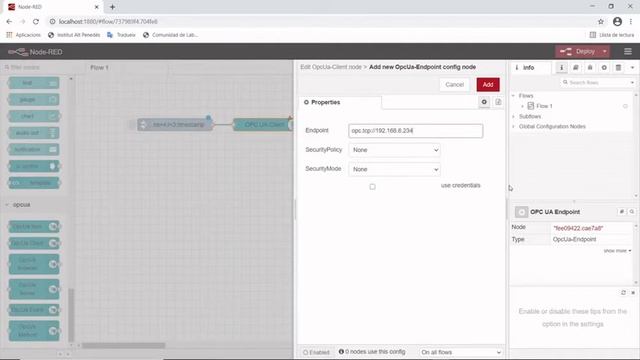The width and height of the screenshot is (640, 360).
Task: Open the Debug messages bug icon tab
Action: [590, 68]
